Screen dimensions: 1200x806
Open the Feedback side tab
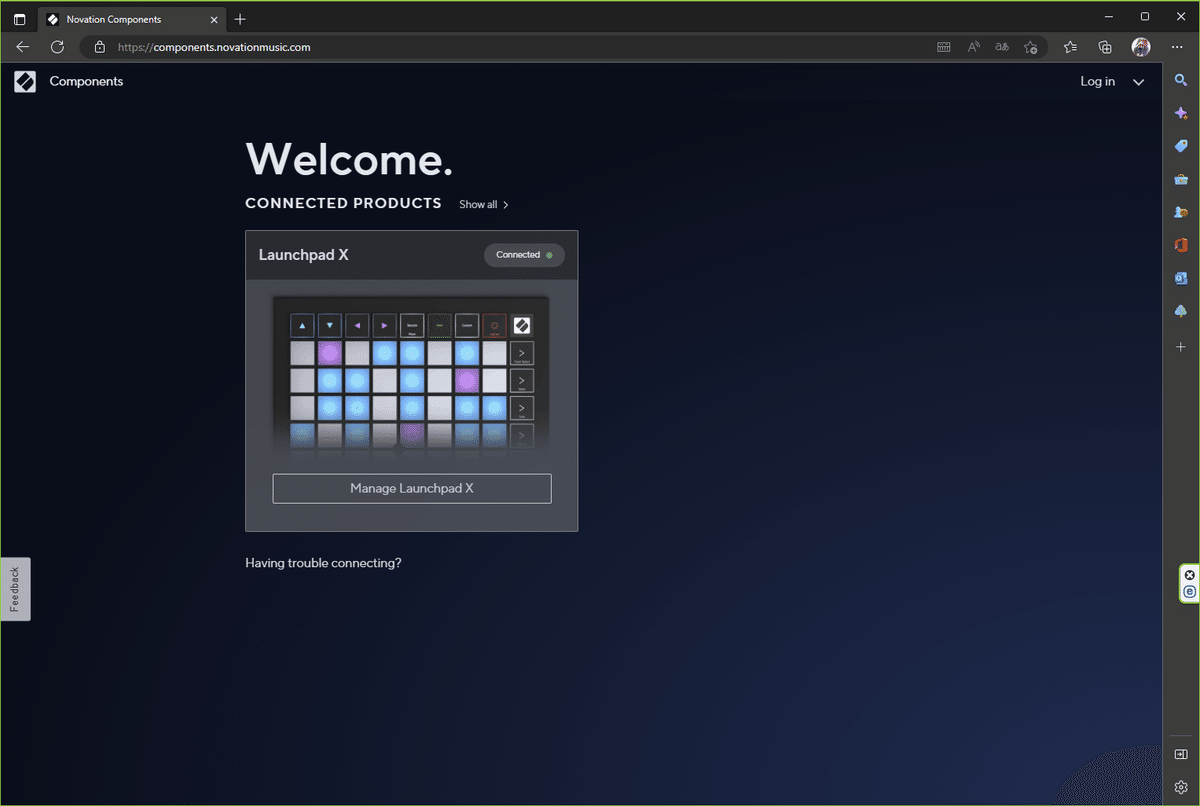coord(15,589)
